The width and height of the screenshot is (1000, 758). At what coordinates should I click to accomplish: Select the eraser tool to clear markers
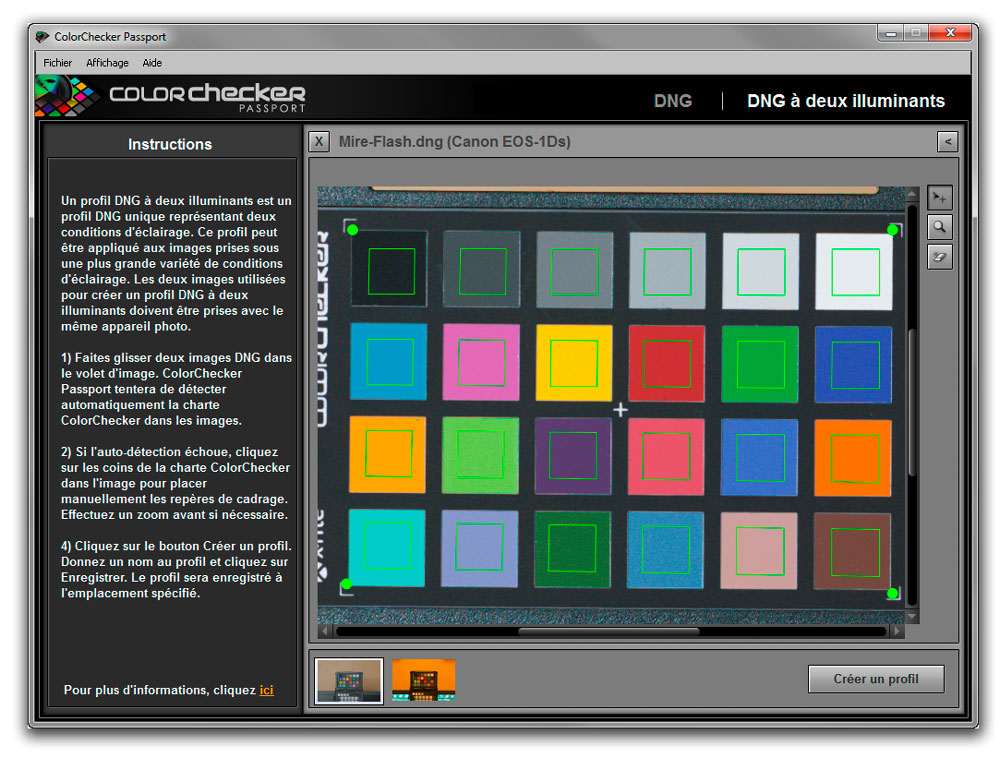[939, 257]
